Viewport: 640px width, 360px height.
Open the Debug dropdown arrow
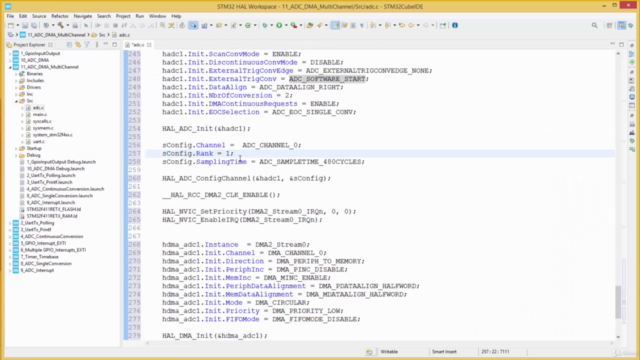pos(271,25)
